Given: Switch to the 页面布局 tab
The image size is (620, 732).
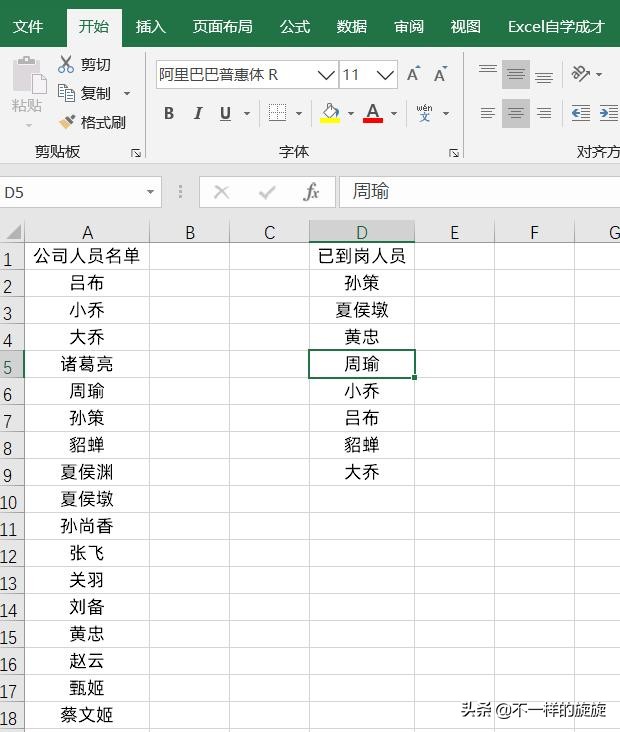Looking at the screenshot, I should click(223, 27).
